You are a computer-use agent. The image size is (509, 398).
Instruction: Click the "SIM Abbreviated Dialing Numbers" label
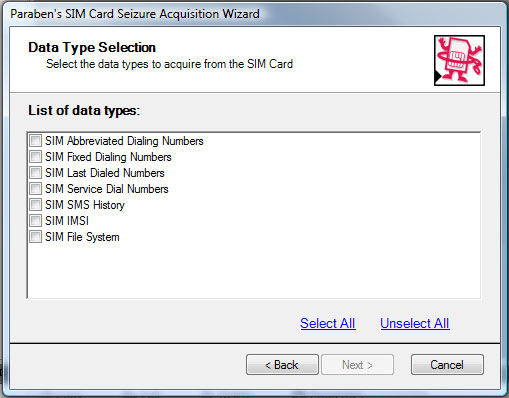pos(124,141)
